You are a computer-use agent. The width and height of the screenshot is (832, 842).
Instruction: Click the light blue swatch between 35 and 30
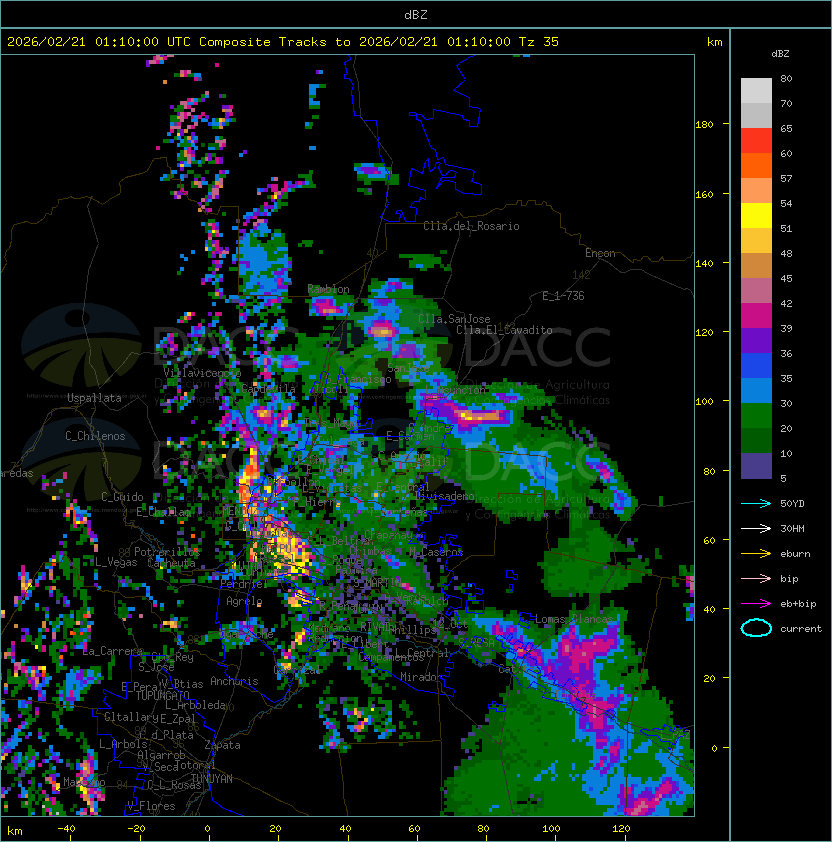tap(756, 390)
